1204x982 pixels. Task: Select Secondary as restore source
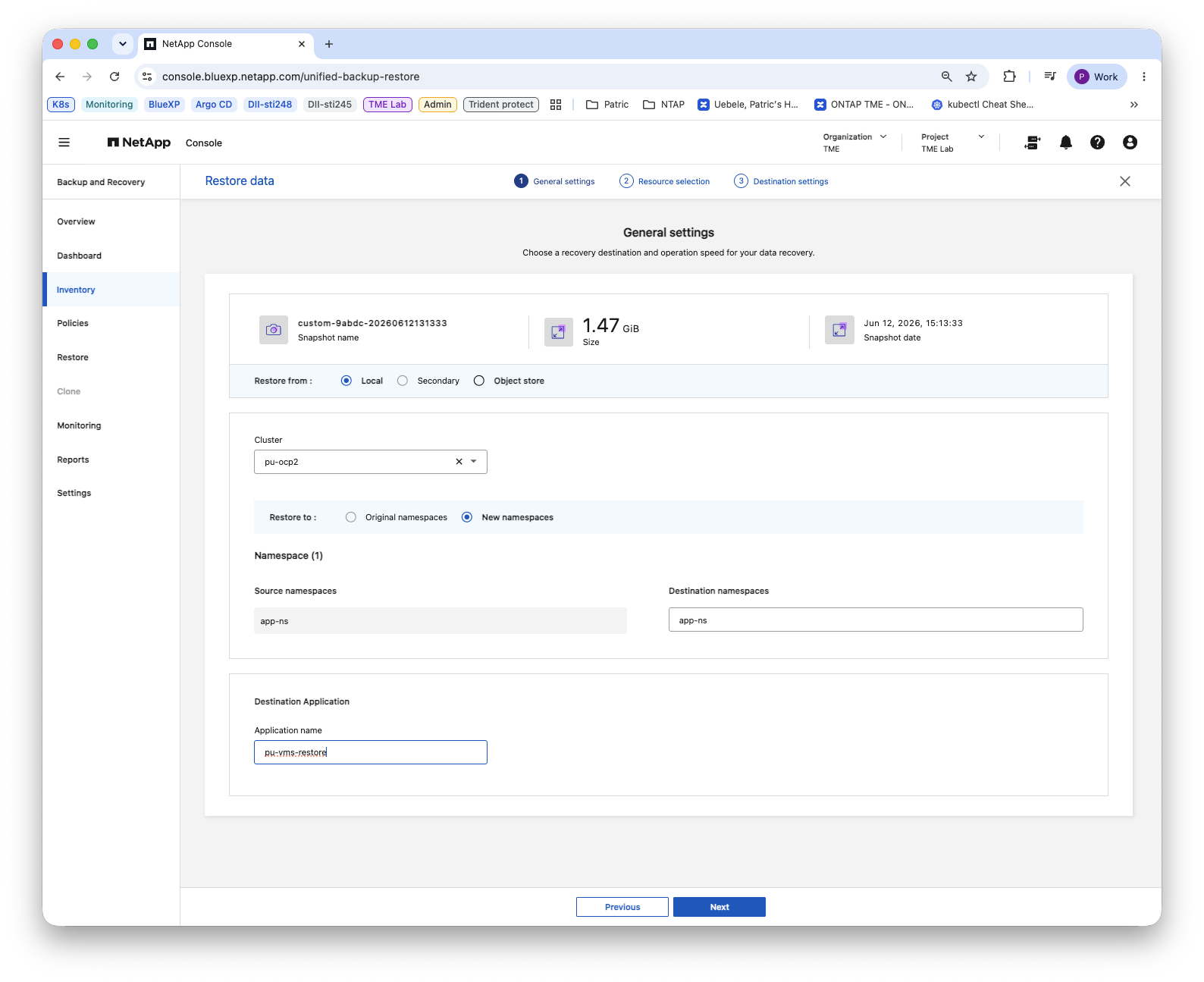[x=403, y=381]
